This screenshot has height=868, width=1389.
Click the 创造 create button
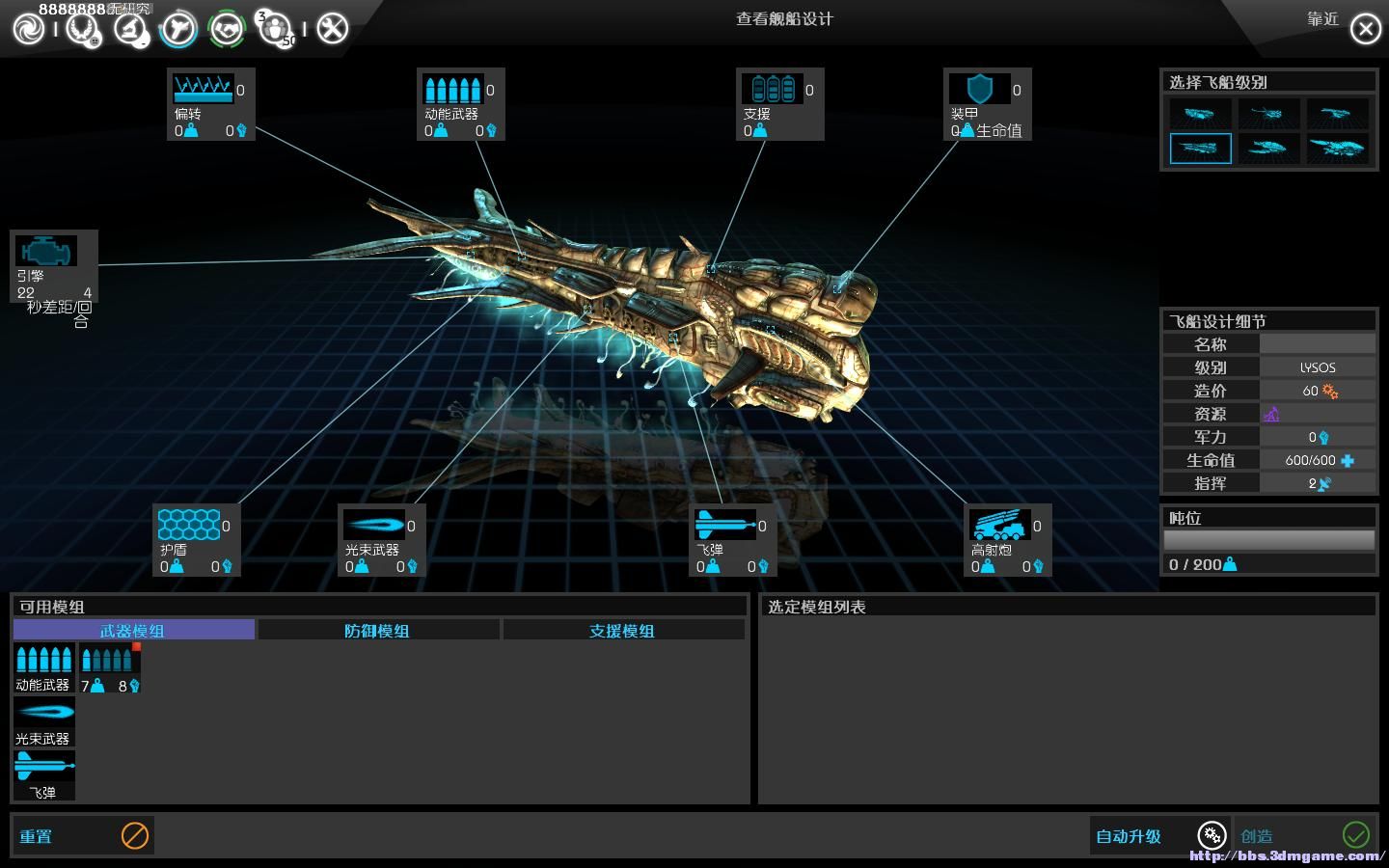click(1305, 835)
